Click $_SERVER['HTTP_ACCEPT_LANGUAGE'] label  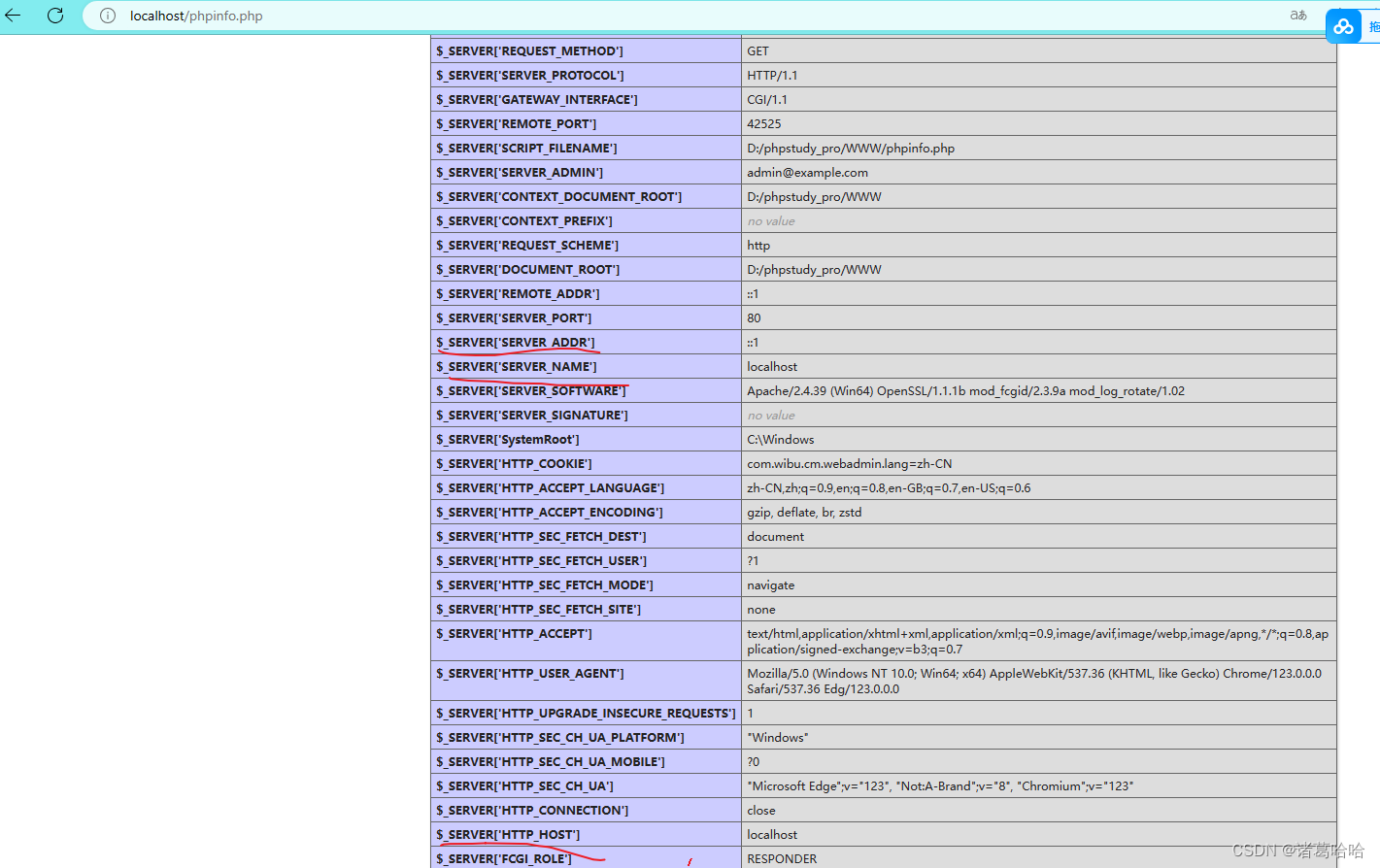pyautogui.click(x=551, y=487)
